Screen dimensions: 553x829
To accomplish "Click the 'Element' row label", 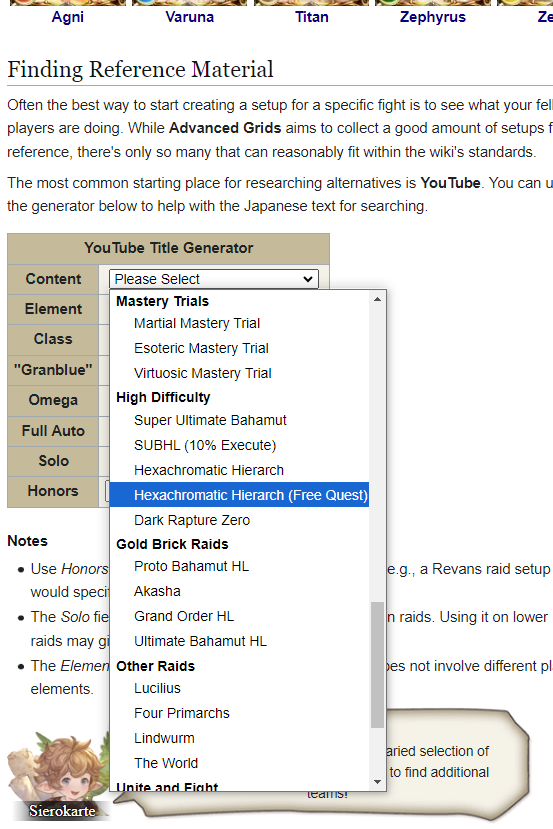I will tap(53, 309).
